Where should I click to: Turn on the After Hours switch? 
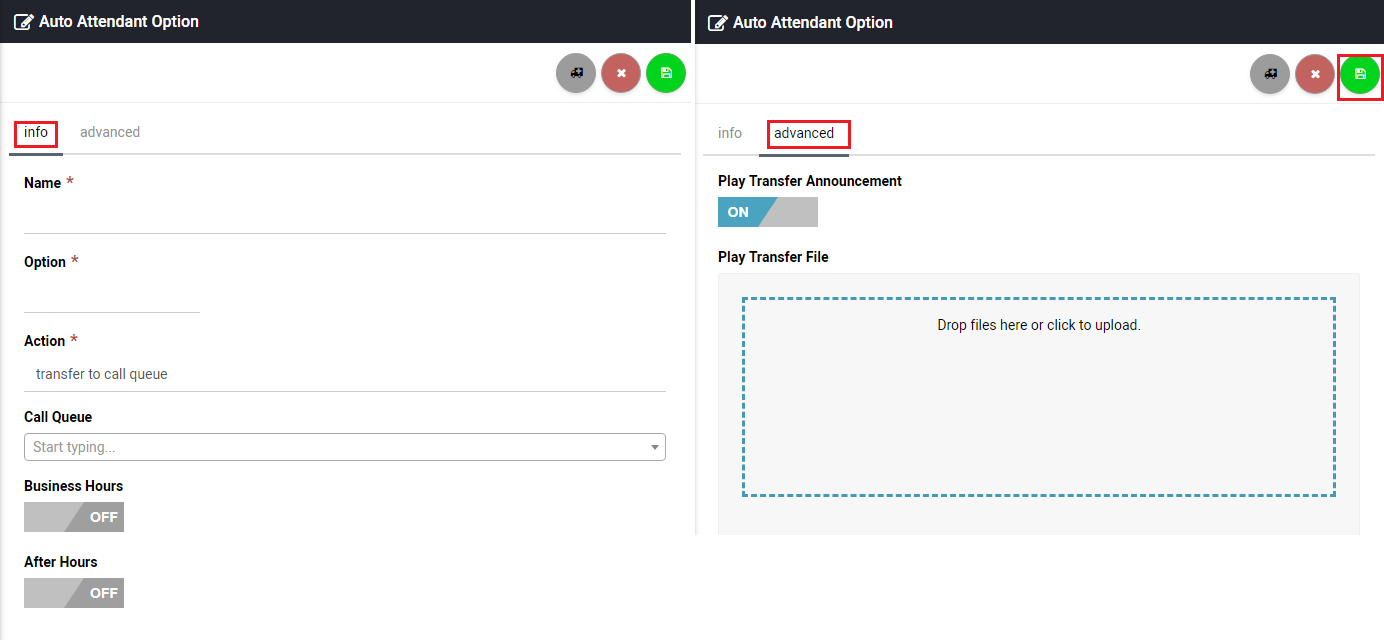pyautogui.click(x=74, y=593)
